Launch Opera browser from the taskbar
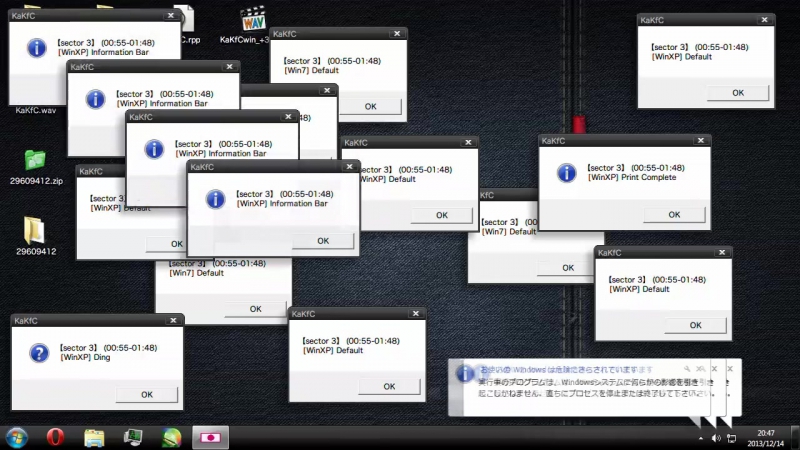800x450 pixels. tap(55, 438)
